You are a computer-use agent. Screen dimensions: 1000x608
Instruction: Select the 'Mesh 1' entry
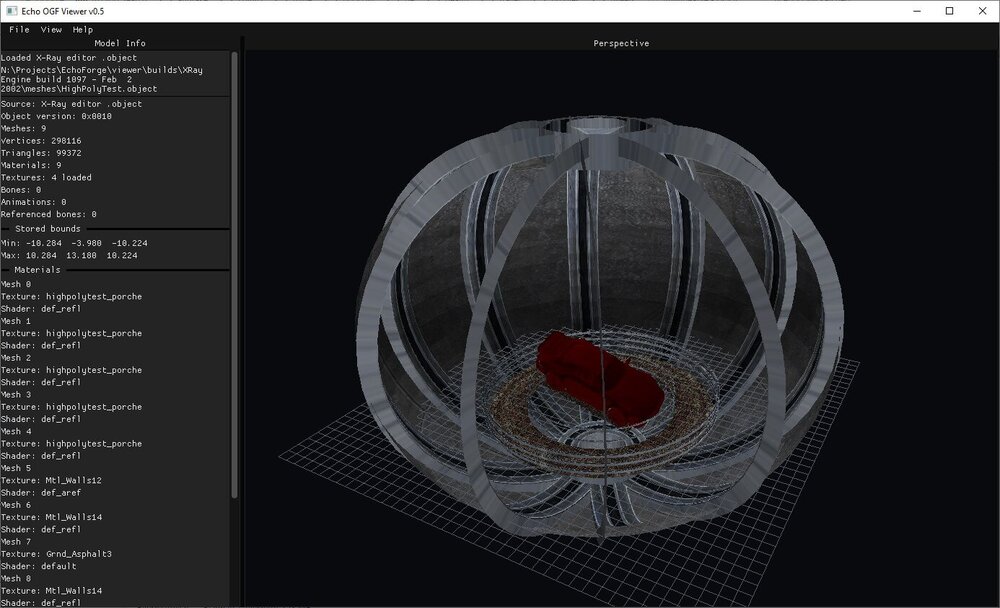16,321
